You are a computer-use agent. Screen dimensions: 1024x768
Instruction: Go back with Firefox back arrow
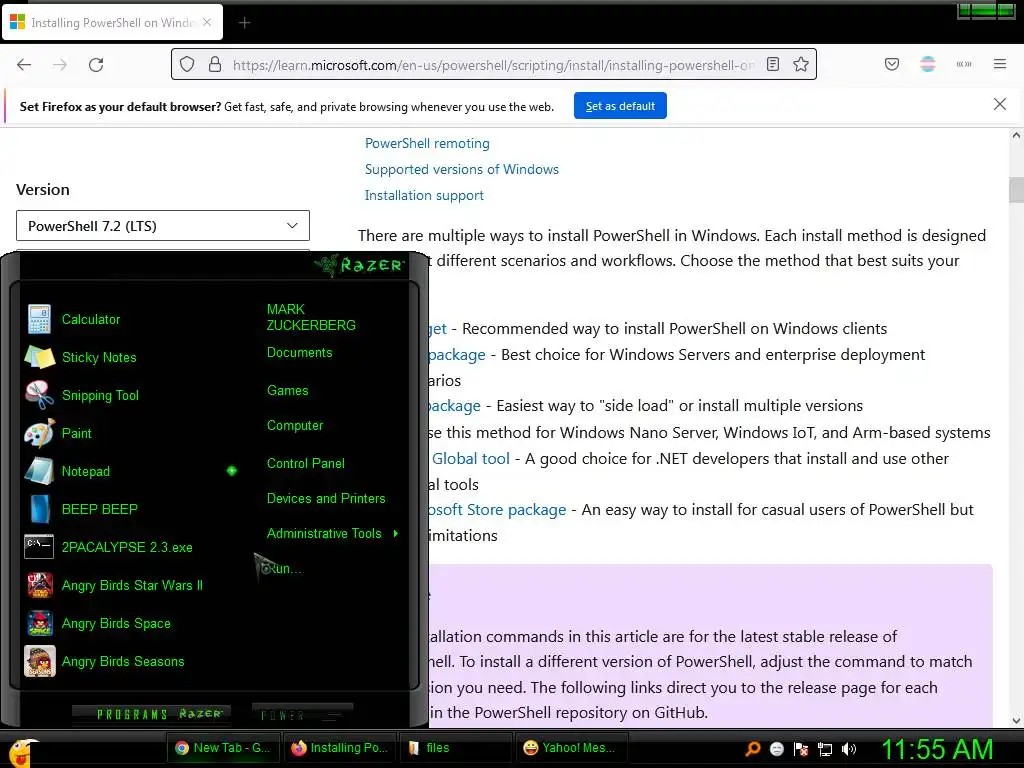24,65
